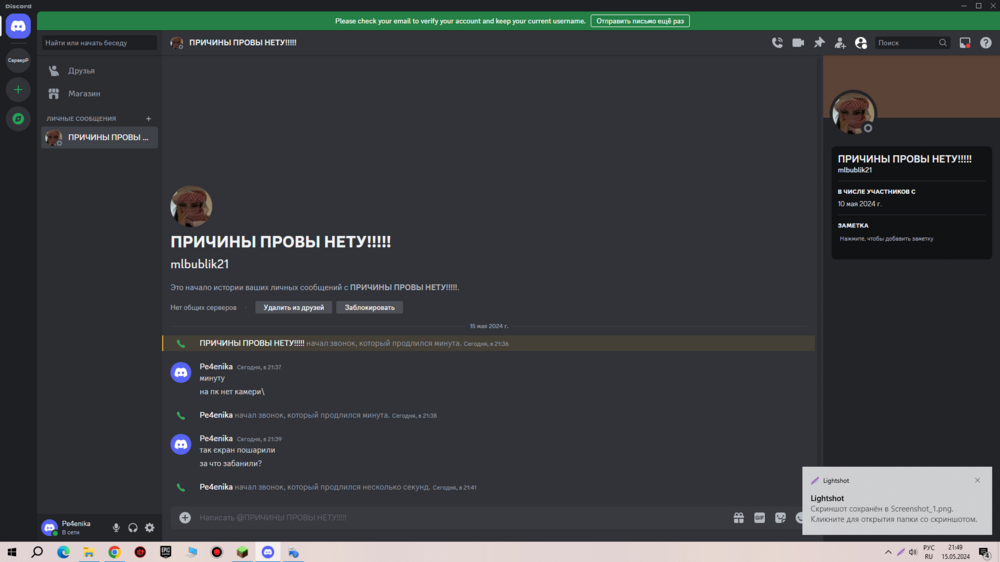This screenshot has height=562, width=1000.
Task: Click message text 'на пк нет камери\'
Action: (x=232, y=392)
